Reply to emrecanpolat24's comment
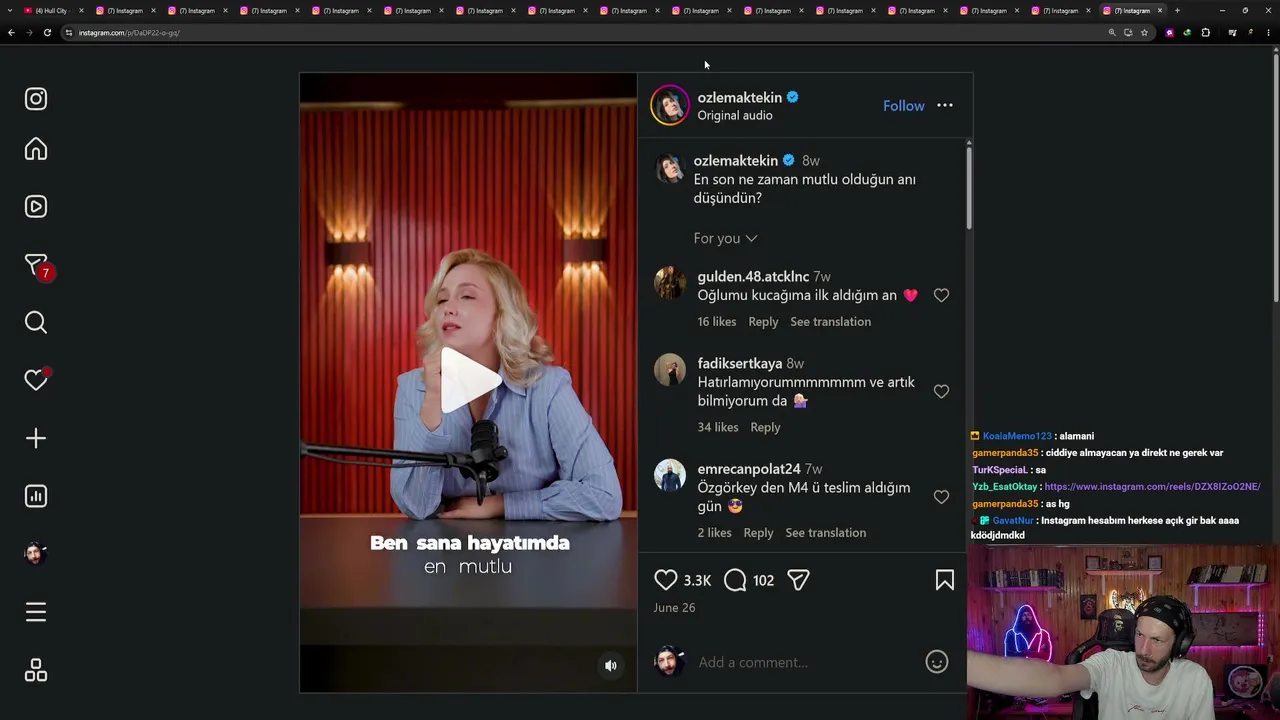Viewport: 1280px width, 720px height. tap(758, 533)
